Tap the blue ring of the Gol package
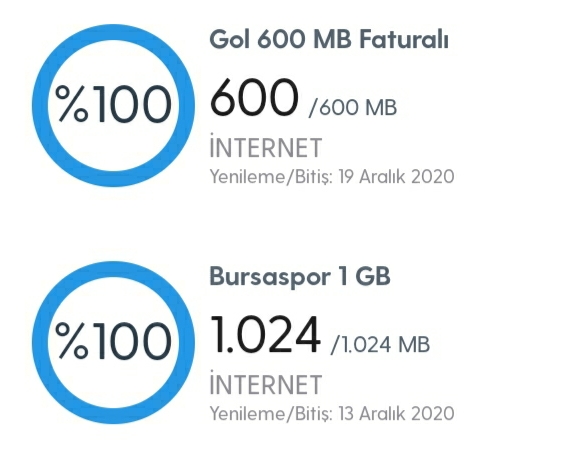The height and width of the screenshot is (466, 581). 113,32
